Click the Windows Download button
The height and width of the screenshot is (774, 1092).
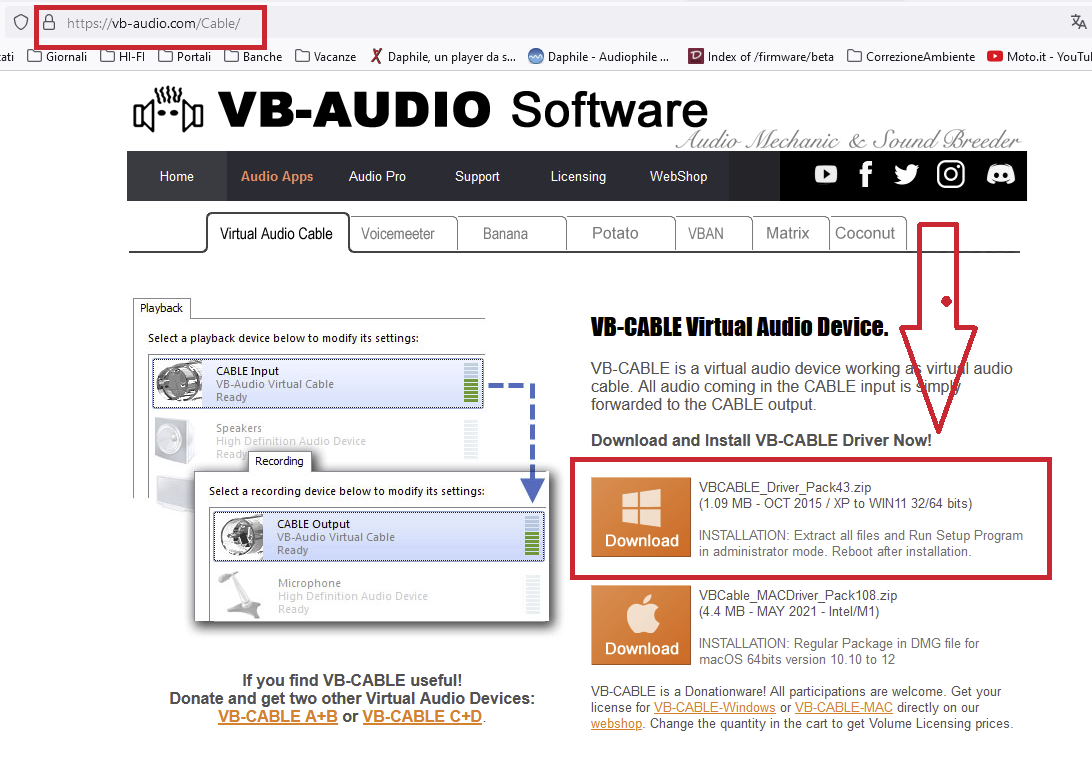[x=641, y=517]
